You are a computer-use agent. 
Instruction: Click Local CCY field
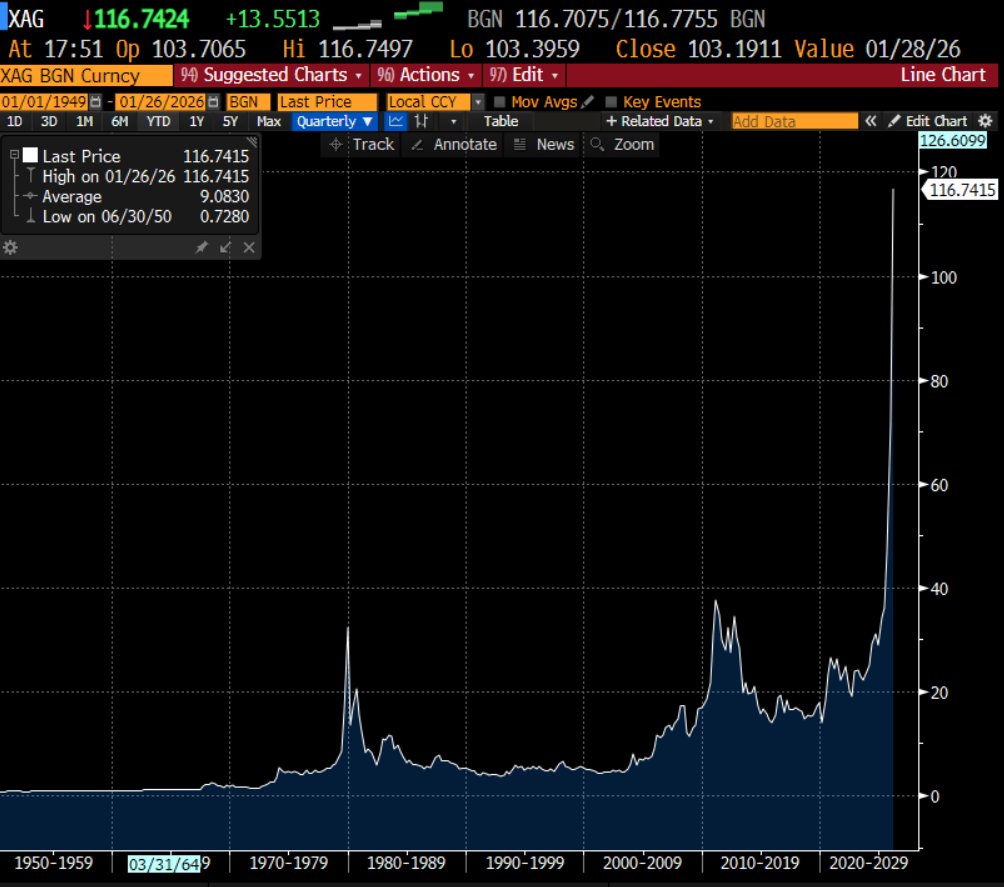[428, 102]
